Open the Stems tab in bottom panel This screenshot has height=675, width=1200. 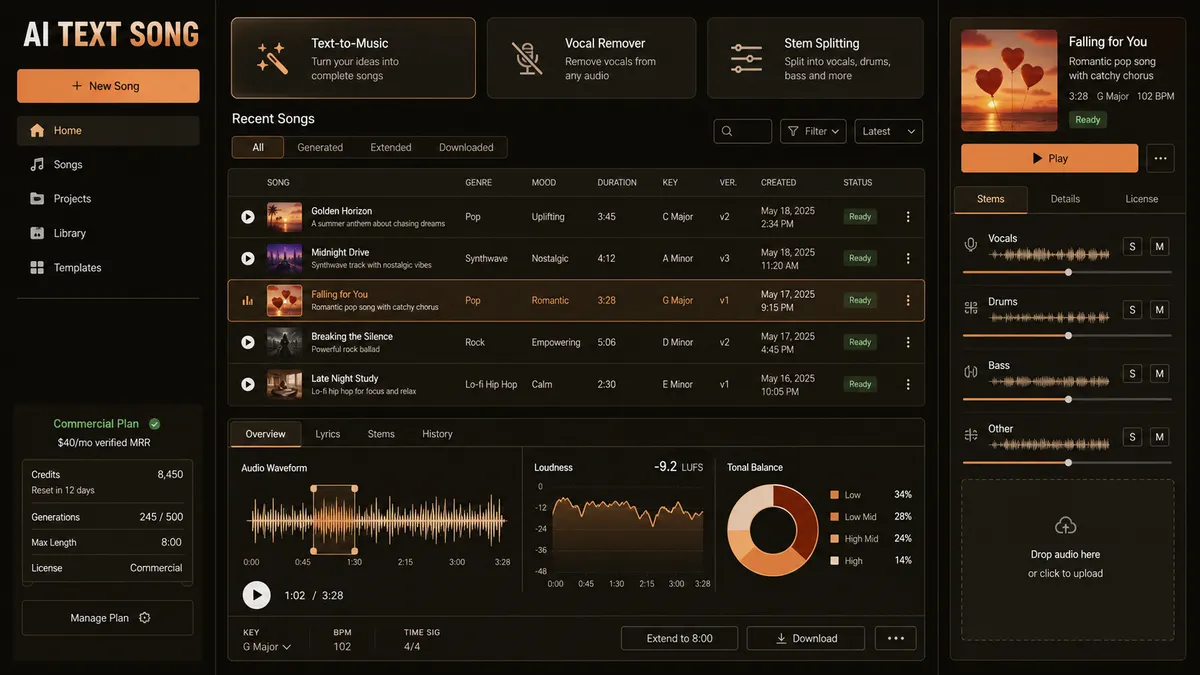(381, 434)
